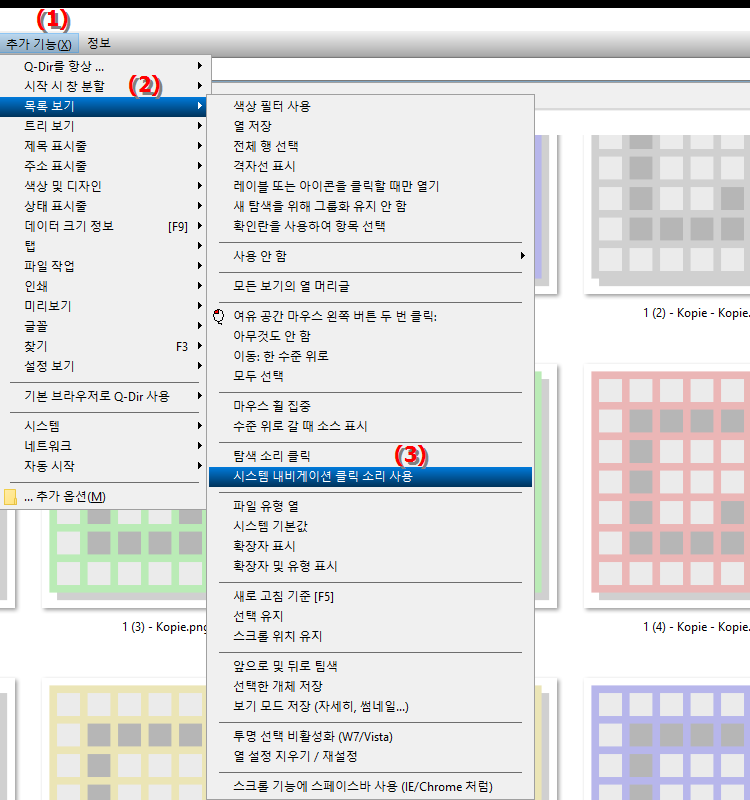Open the 추가 기능(X) menu
750x800 pixels.
coord(39,44)
